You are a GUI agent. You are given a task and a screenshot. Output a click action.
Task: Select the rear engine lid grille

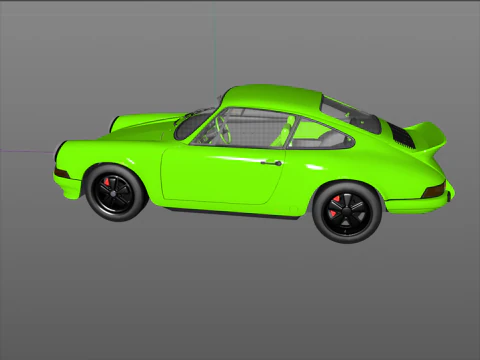(x=401, y=135)
